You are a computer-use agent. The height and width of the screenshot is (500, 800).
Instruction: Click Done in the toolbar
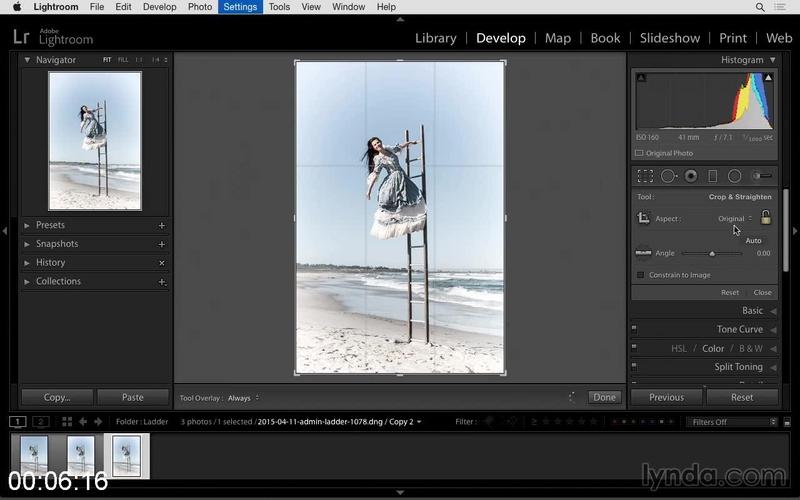604,397
